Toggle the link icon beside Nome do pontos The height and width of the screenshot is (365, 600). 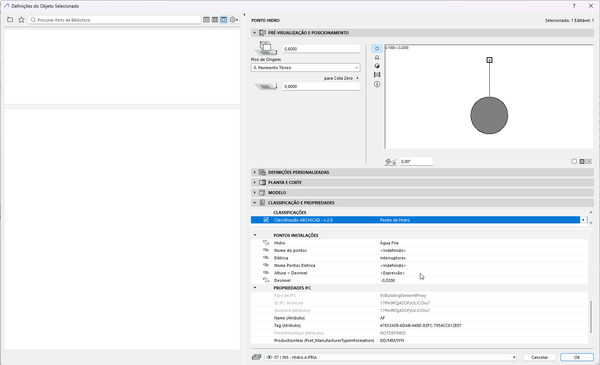click(x=266, y=250)
